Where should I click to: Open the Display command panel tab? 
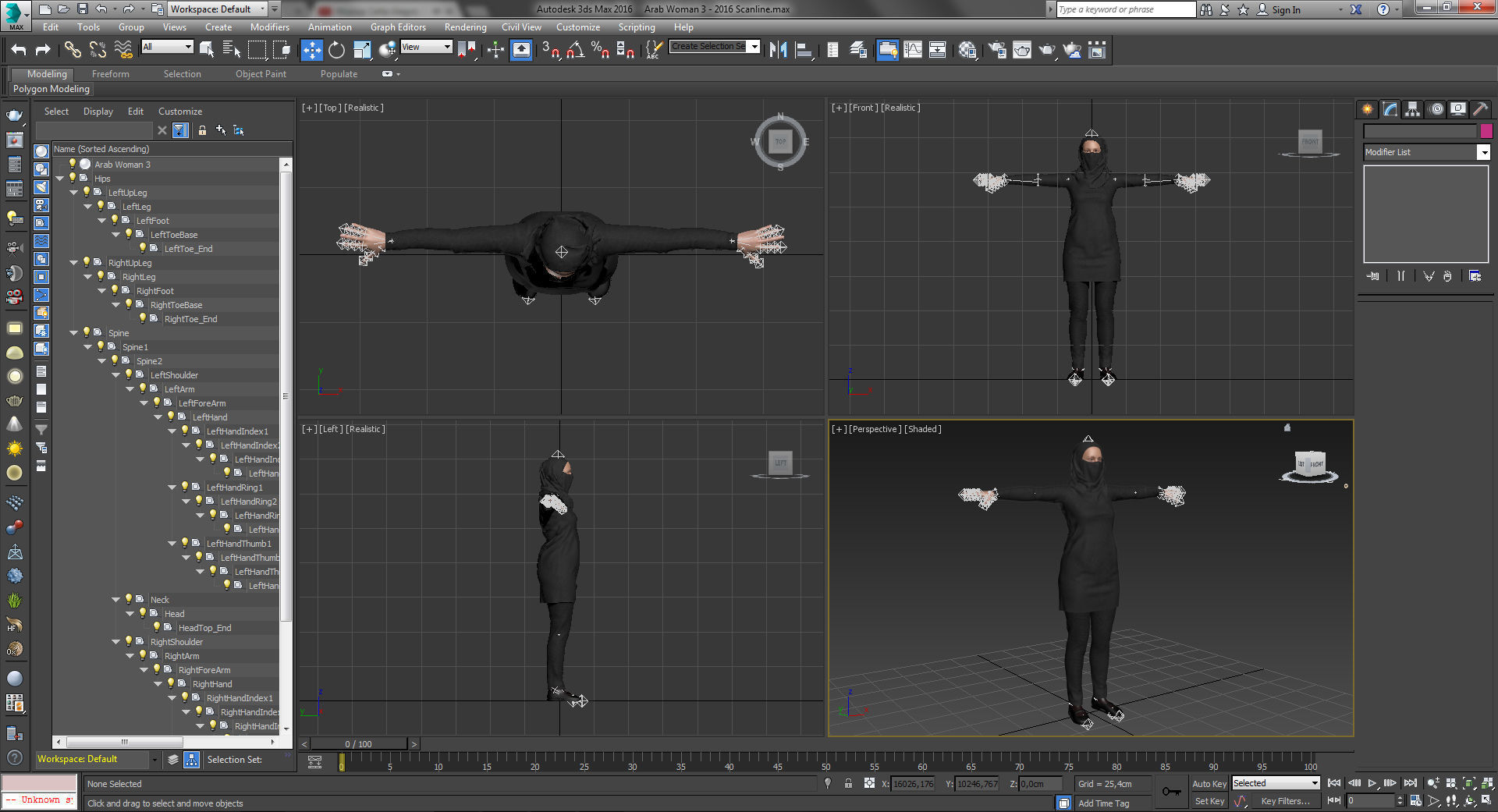1457,109
